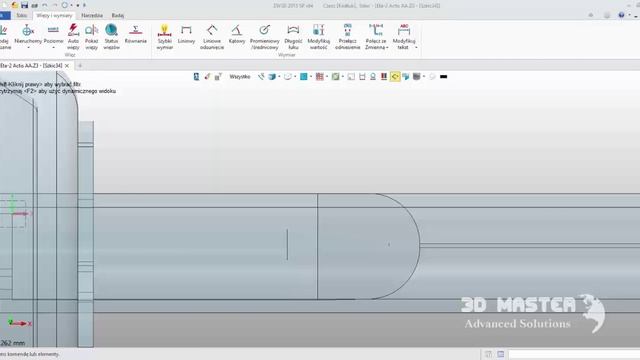Expand dropdown next to blue square icon
The height and width of the screenshot is (360, 640).
(311, 77)
